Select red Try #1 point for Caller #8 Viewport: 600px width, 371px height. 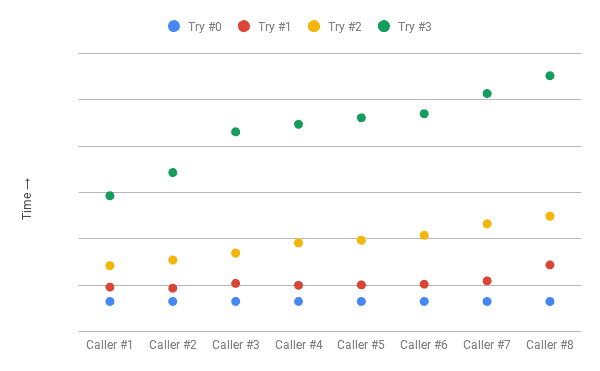click(549, 265)
